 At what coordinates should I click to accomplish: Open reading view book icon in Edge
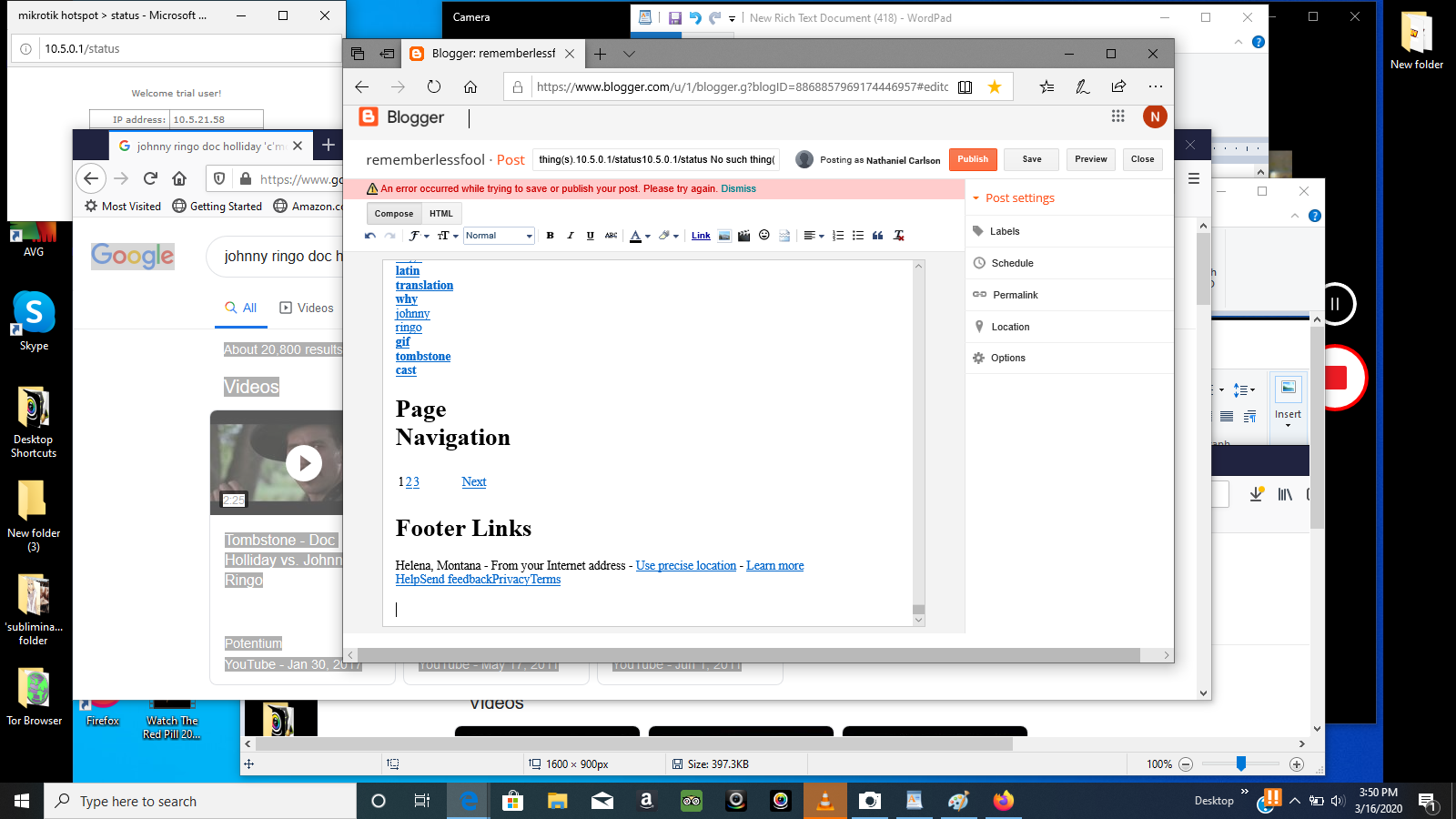(x=966, y=86)
